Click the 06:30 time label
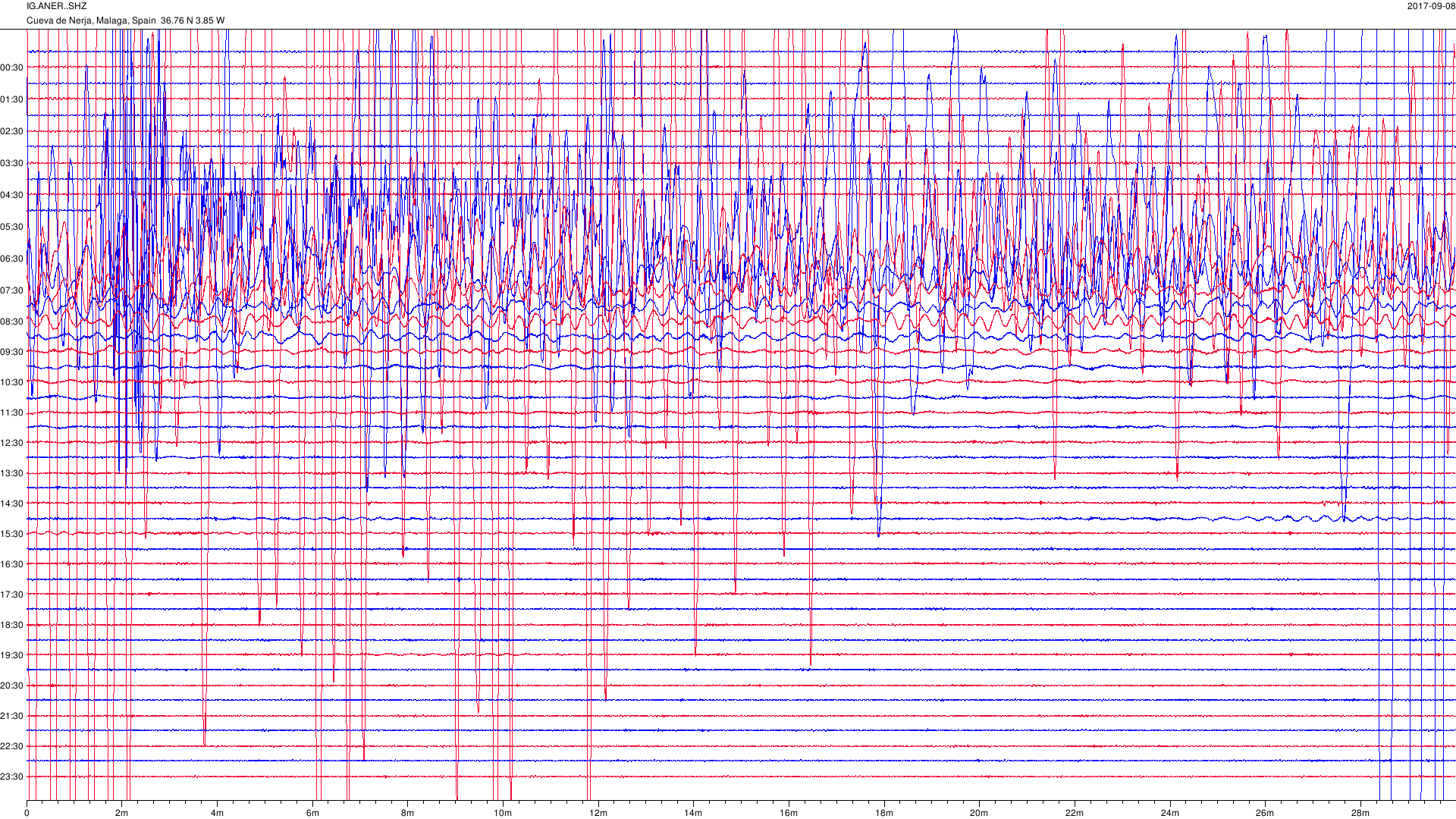Image resolution: width=1456 pixels, height=819 pixels. [x=12, y=259]
